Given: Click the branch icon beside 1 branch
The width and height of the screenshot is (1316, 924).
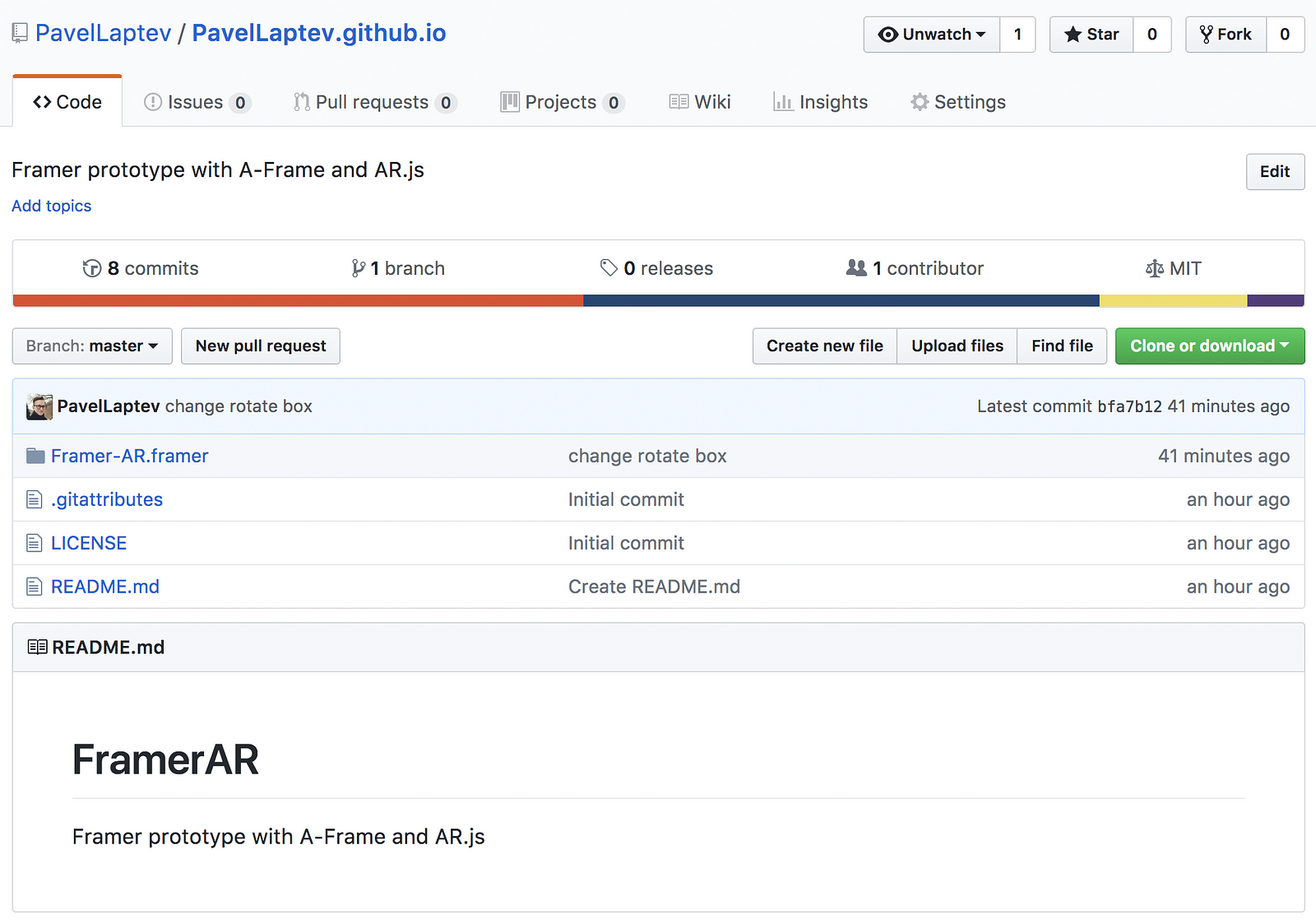Looking at the screenshot, I should [x=358, y=268].
